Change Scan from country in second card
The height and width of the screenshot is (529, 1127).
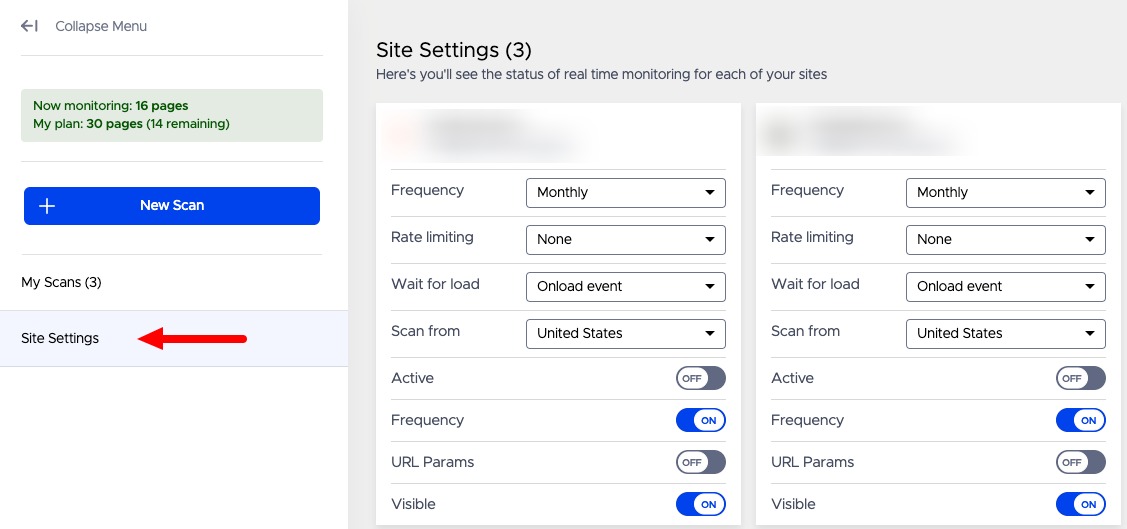click(x=1005, y=333)
